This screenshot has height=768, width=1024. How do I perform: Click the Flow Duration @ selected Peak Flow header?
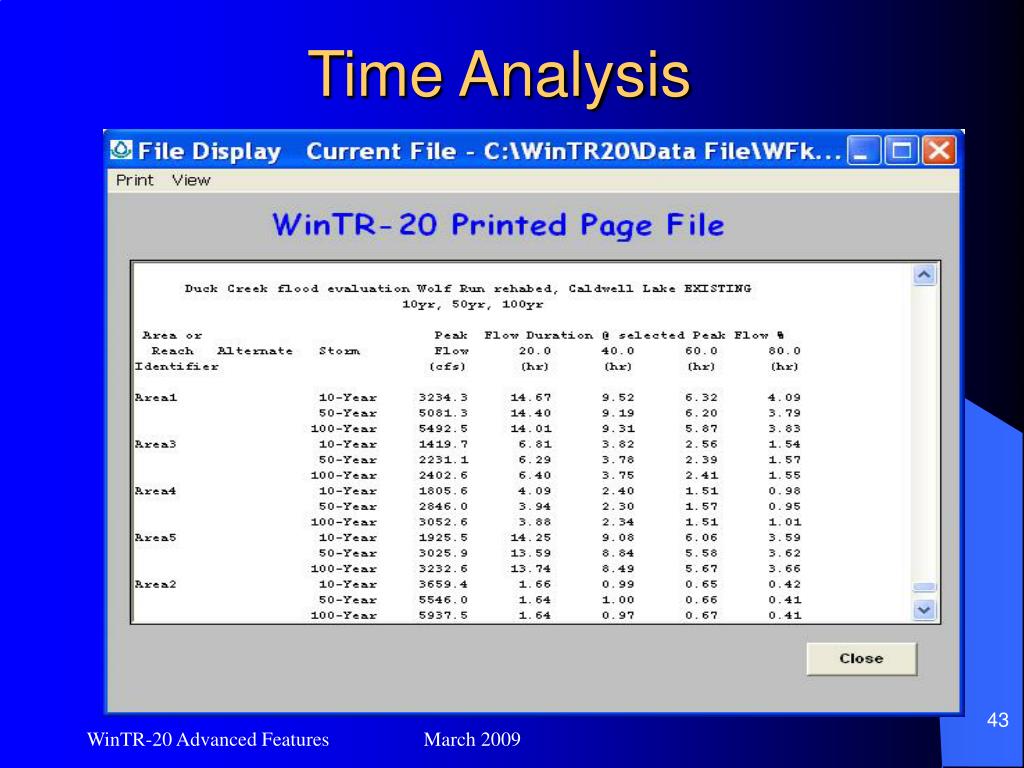click(x=634, y=335)
